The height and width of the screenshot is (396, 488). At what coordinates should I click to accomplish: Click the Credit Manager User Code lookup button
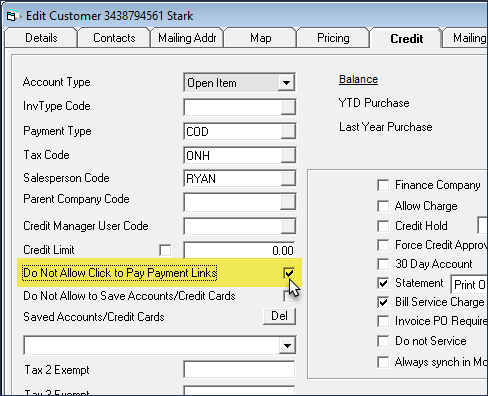pyautogui.click(x=288, y=226)
